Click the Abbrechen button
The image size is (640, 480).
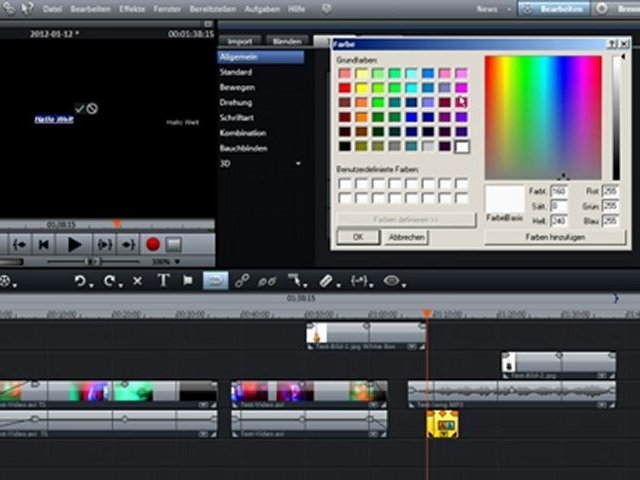tap(405, 237)
